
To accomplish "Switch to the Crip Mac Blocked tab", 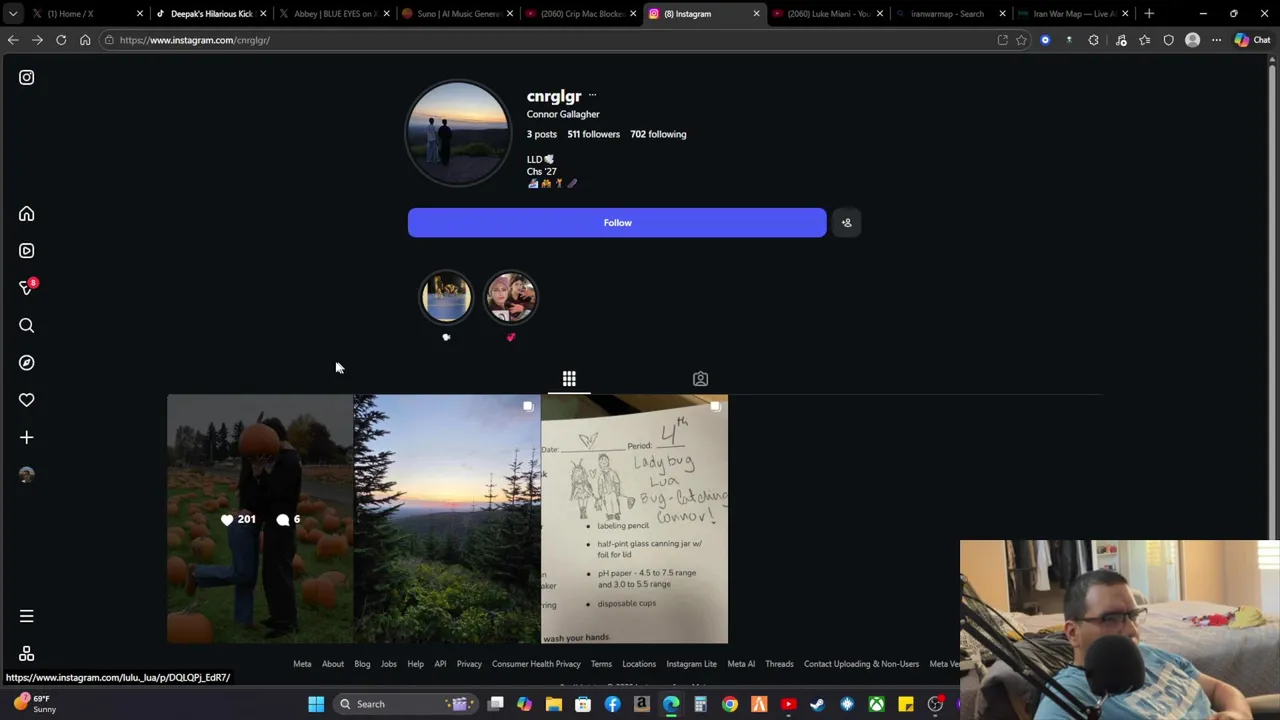I will click(580, 14).
